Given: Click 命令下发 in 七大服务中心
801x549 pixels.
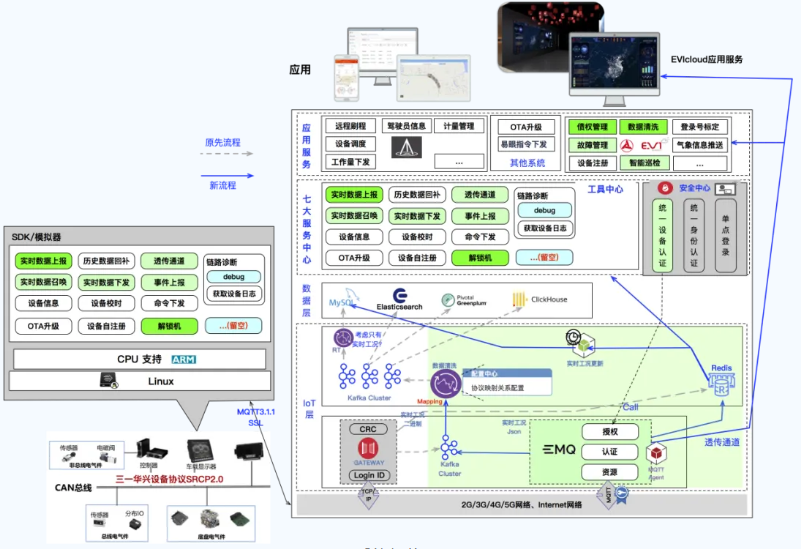Looking at the screenshot, I should tap(480, 237).
